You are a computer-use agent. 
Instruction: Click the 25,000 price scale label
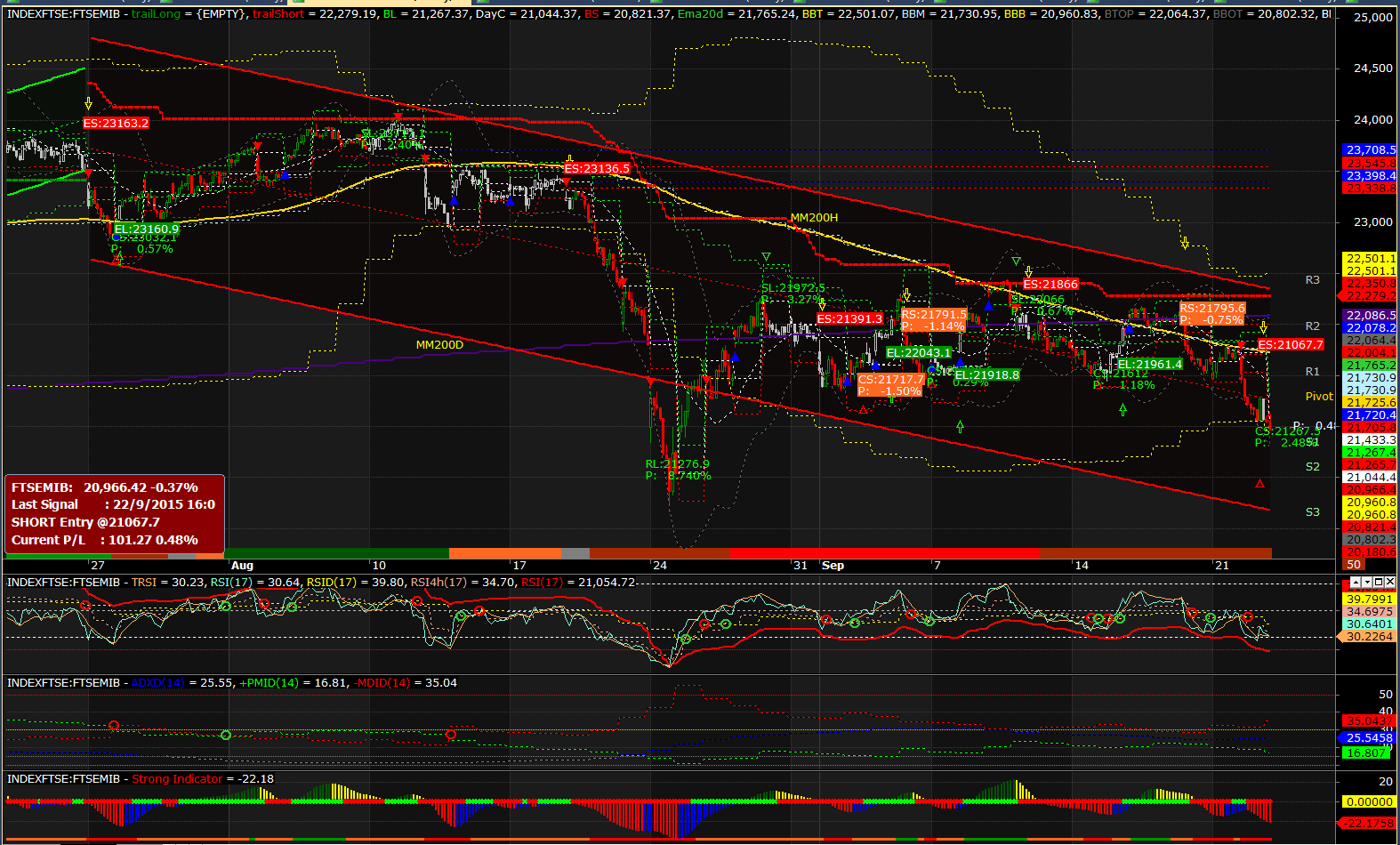[1373, 18]
